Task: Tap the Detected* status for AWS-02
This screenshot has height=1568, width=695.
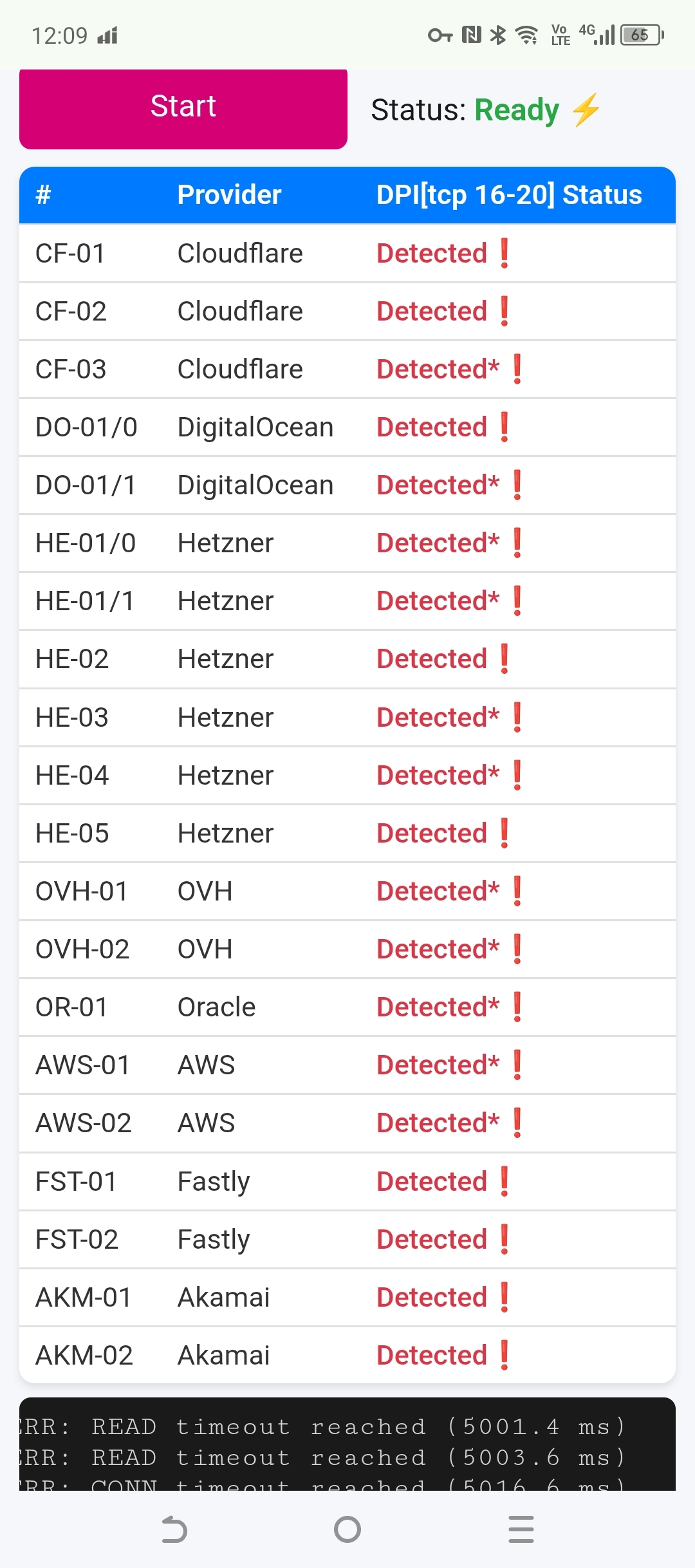Action: [438, 1123]
